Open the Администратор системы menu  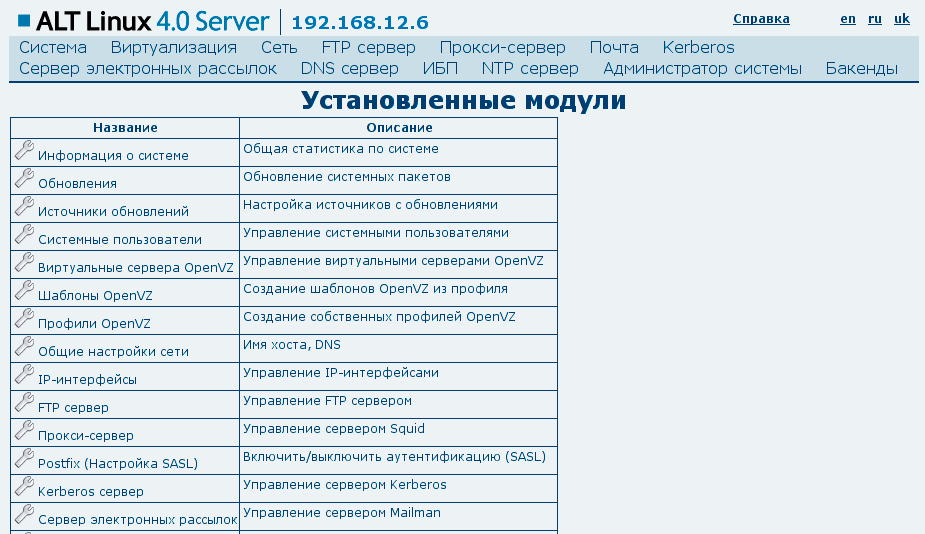703,68
